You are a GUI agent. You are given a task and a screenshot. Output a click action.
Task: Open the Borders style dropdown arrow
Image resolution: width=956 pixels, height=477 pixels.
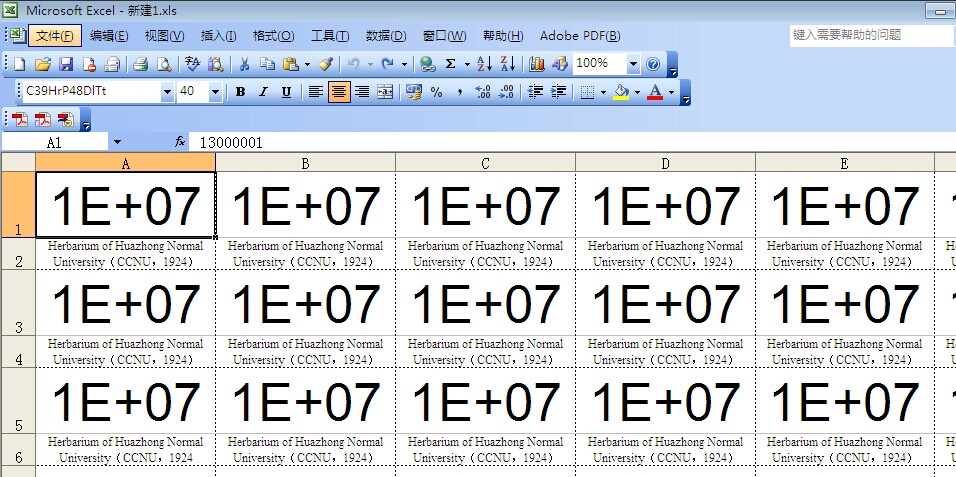[603, 92]
